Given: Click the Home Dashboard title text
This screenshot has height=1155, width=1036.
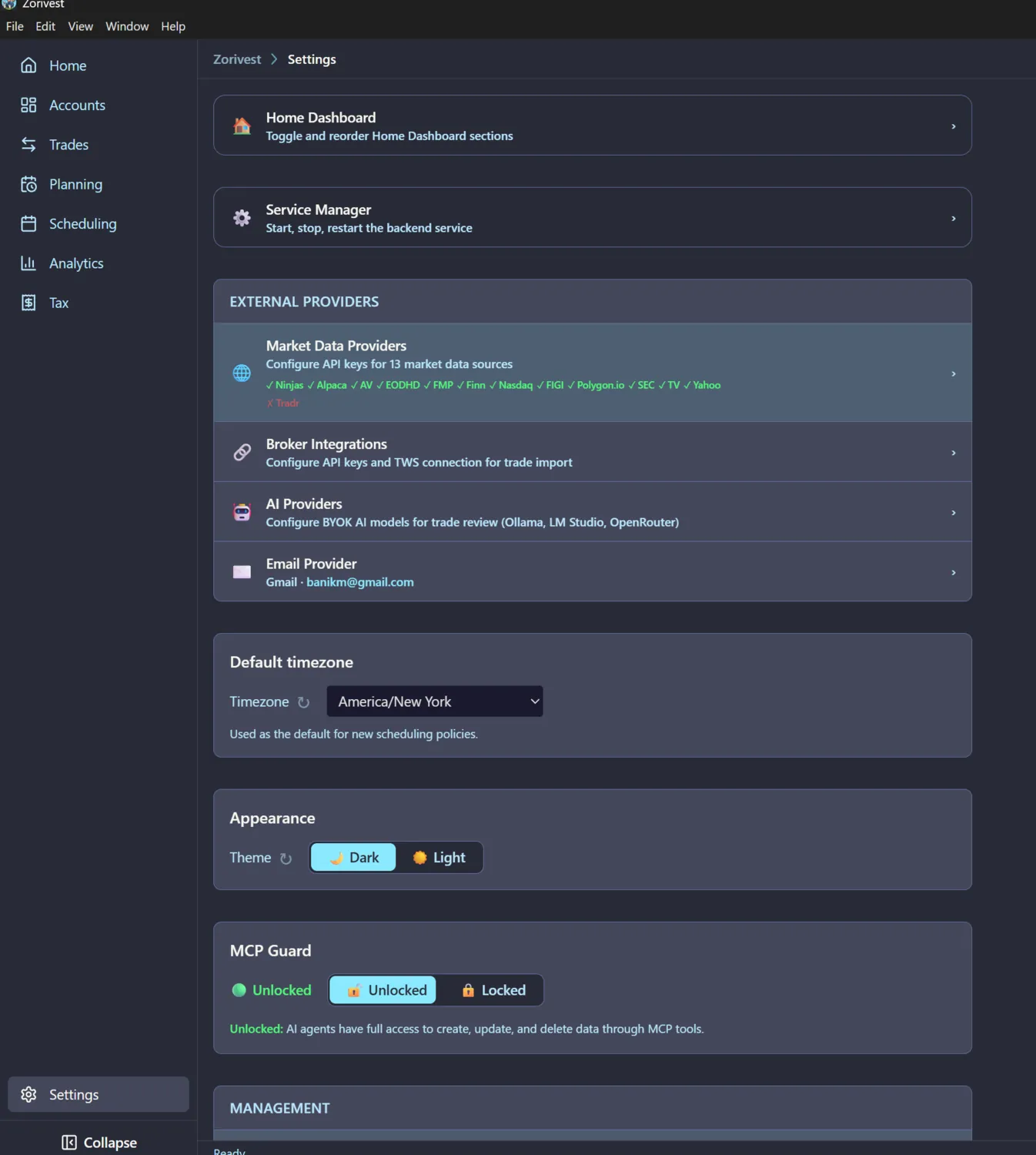Looking at the screenshot, I should pos(321,117).
